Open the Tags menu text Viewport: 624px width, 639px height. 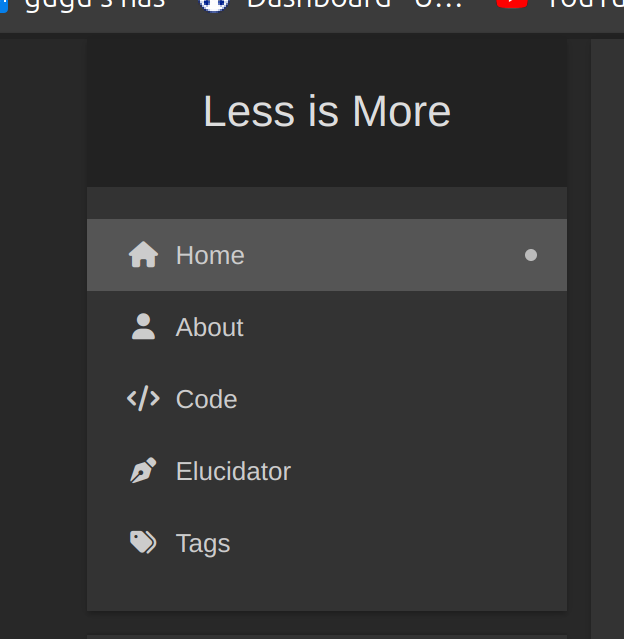point(203,543)
